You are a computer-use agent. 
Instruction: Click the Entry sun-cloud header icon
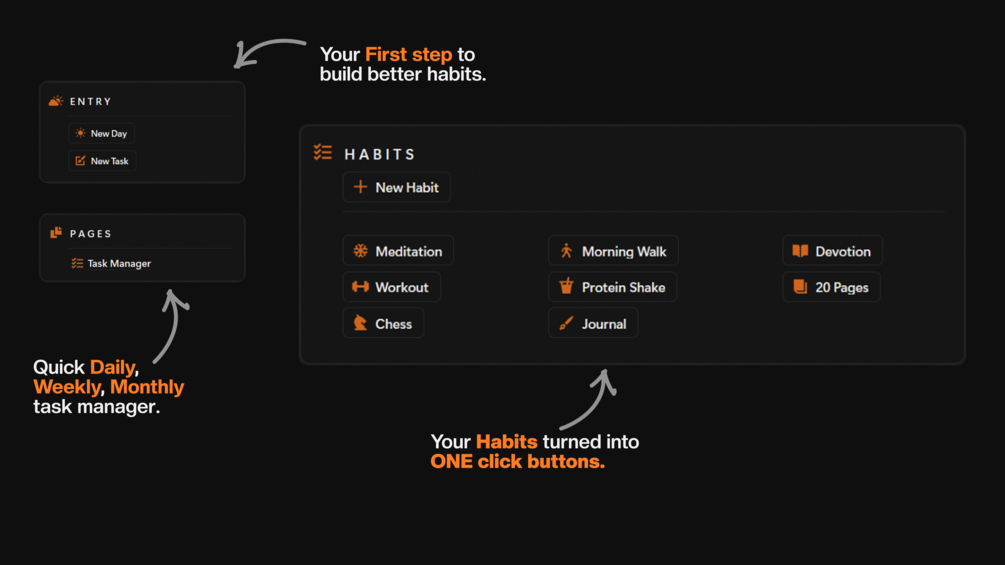56,101
